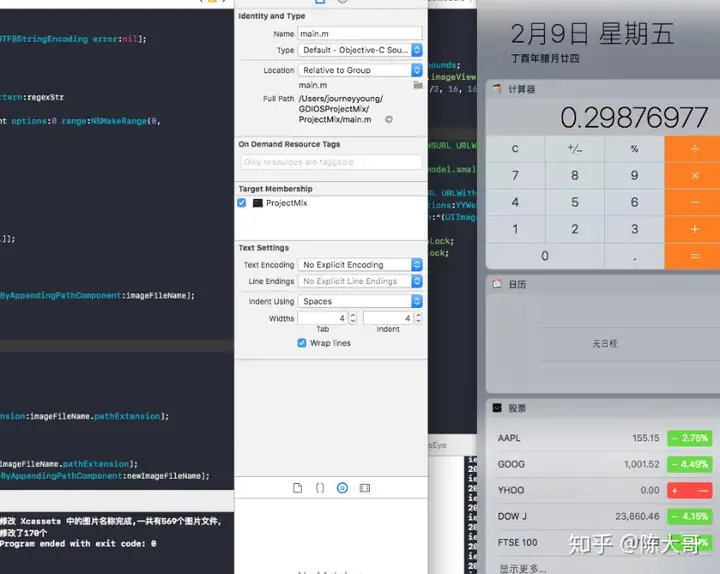The height and width of the screenshot is (574, 720).
Task: Click calculator decimal point button
Action: 635,256
